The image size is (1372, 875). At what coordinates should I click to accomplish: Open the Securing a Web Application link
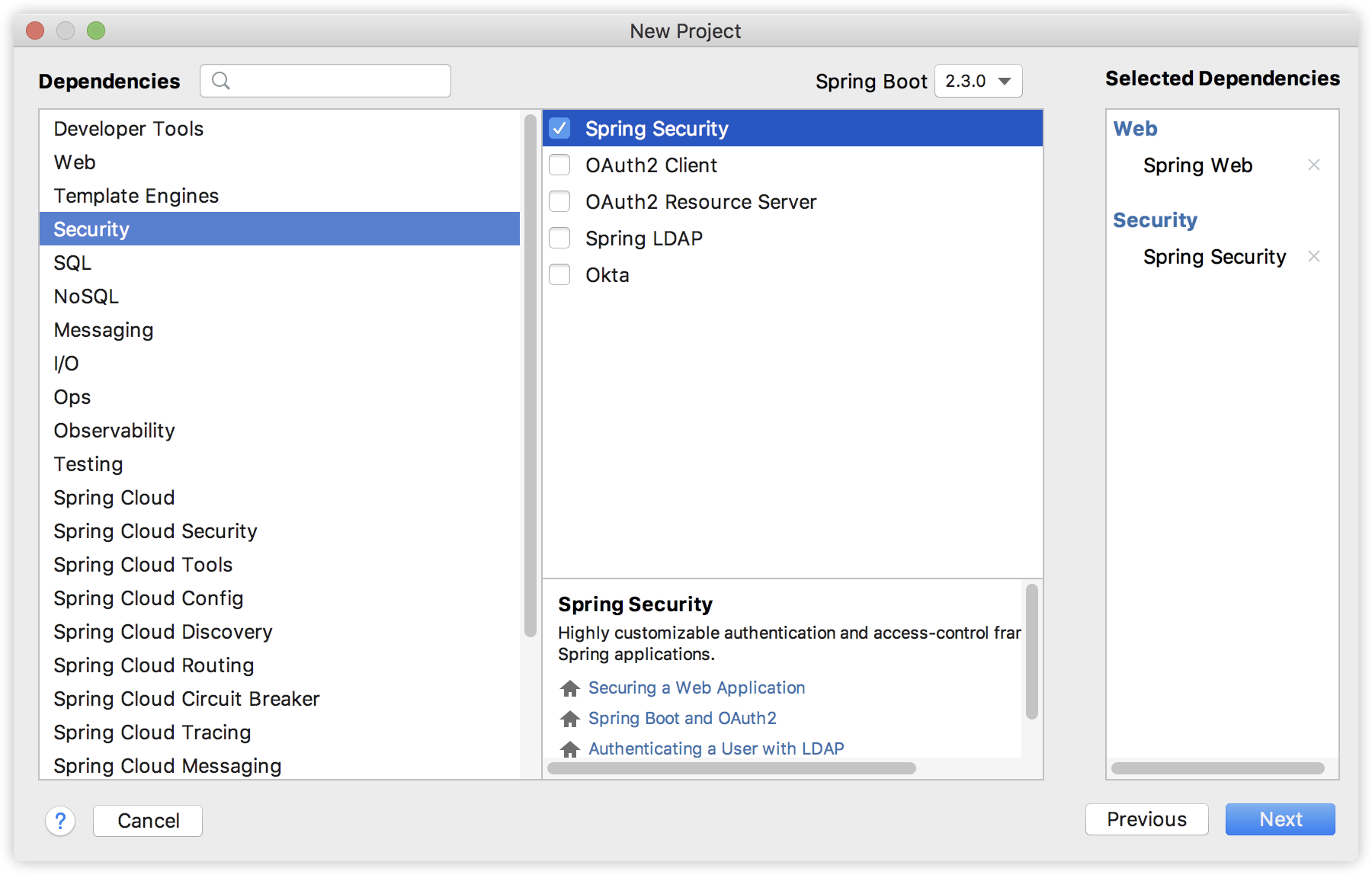pos(695,687)
